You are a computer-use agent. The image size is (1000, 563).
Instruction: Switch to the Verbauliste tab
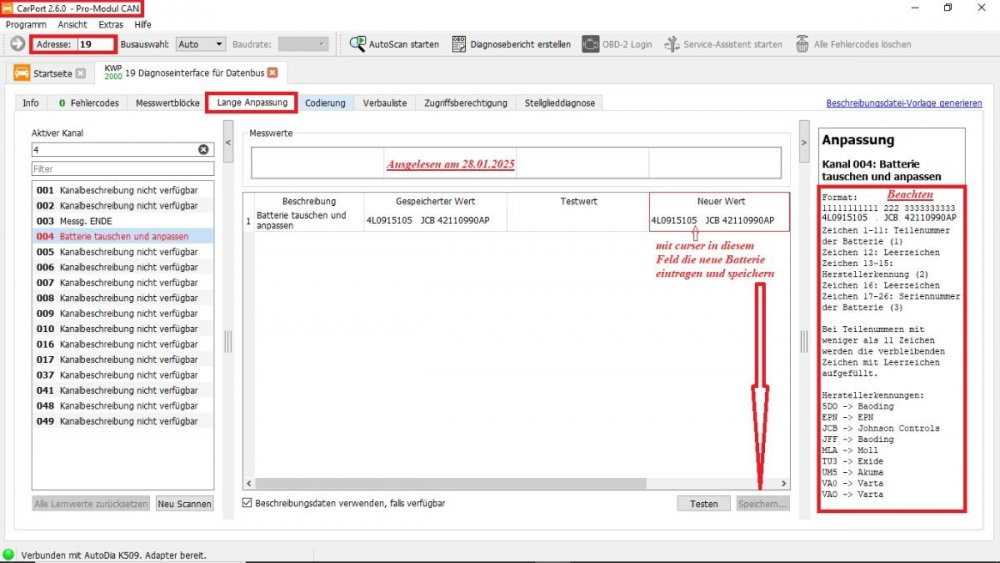click(x=385, y=103)
